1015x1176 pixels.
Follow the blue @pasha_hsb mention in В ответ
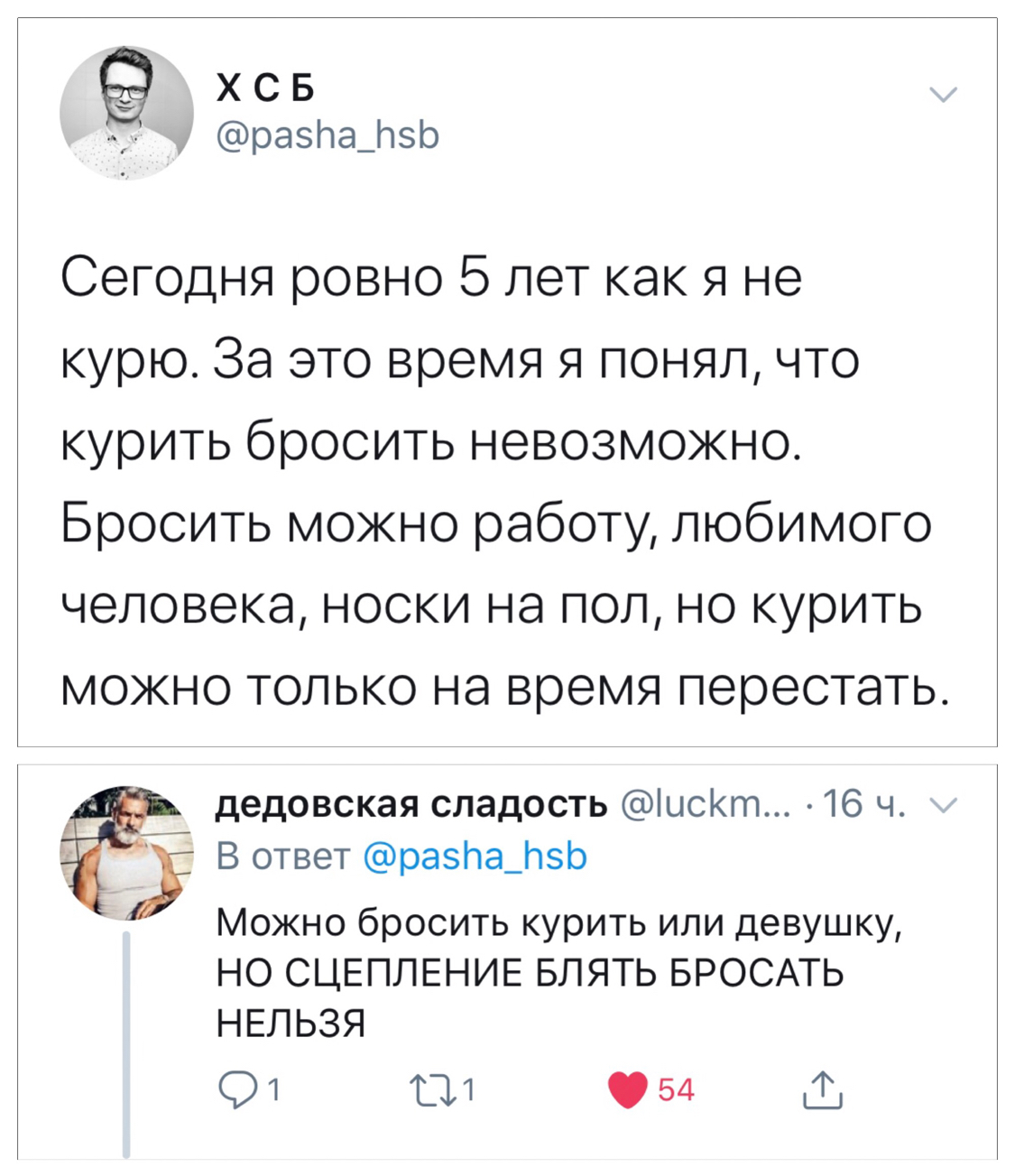pos(475,856)
